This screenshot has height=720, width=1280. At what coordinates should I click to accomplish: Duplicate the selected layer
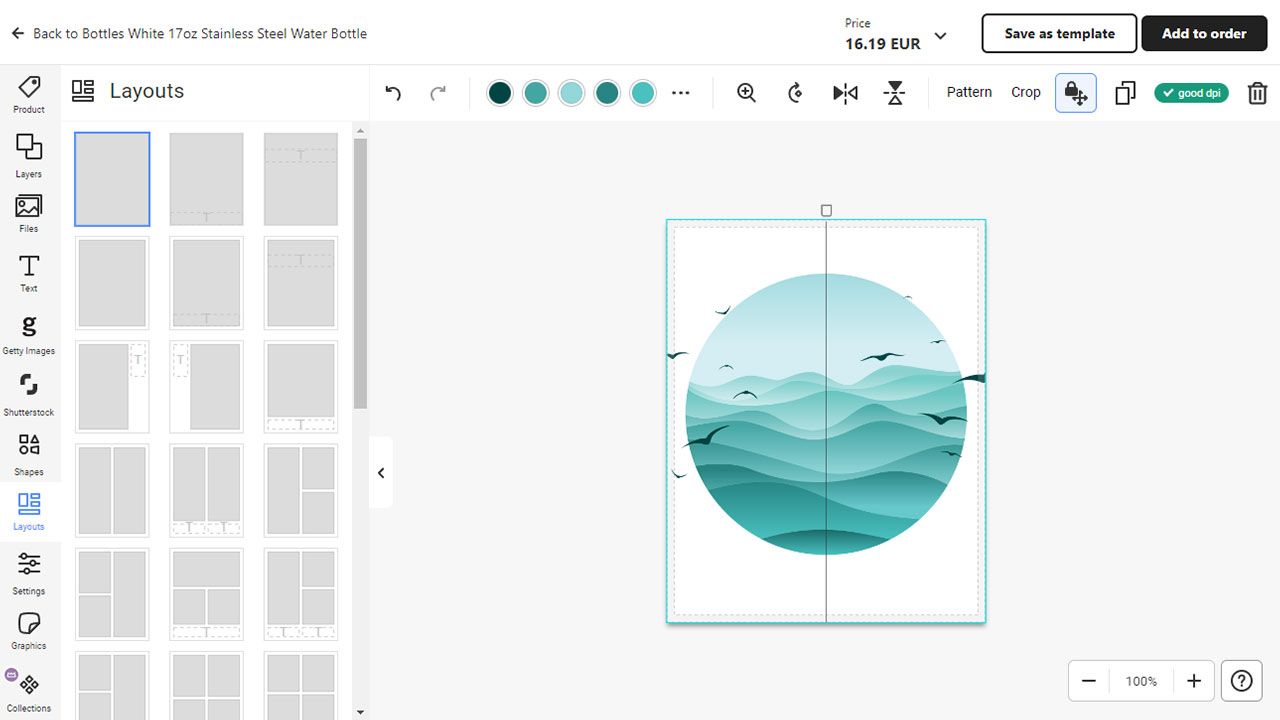click(1125, 93)
